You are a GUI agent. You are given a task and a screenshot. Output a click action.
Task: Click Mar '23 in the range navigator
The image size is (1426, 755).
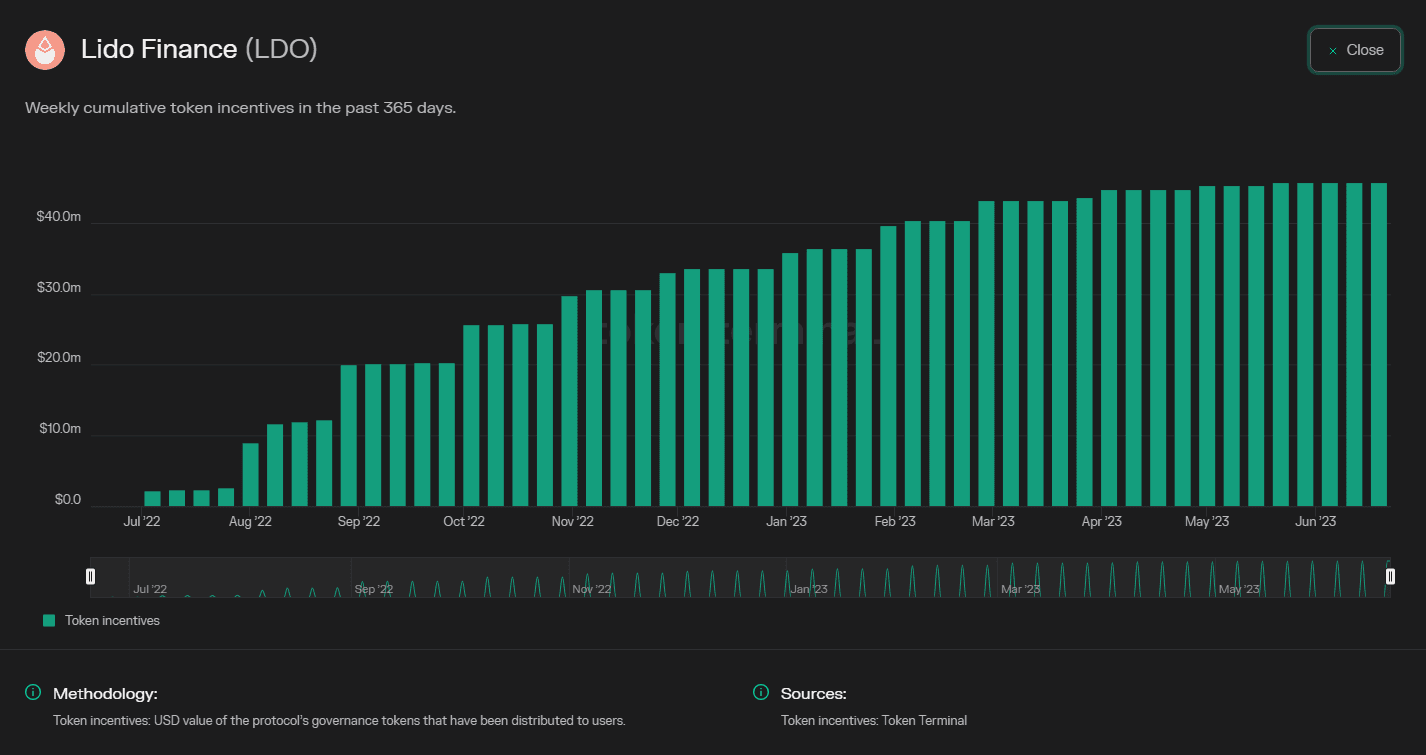coord(1020,589)
